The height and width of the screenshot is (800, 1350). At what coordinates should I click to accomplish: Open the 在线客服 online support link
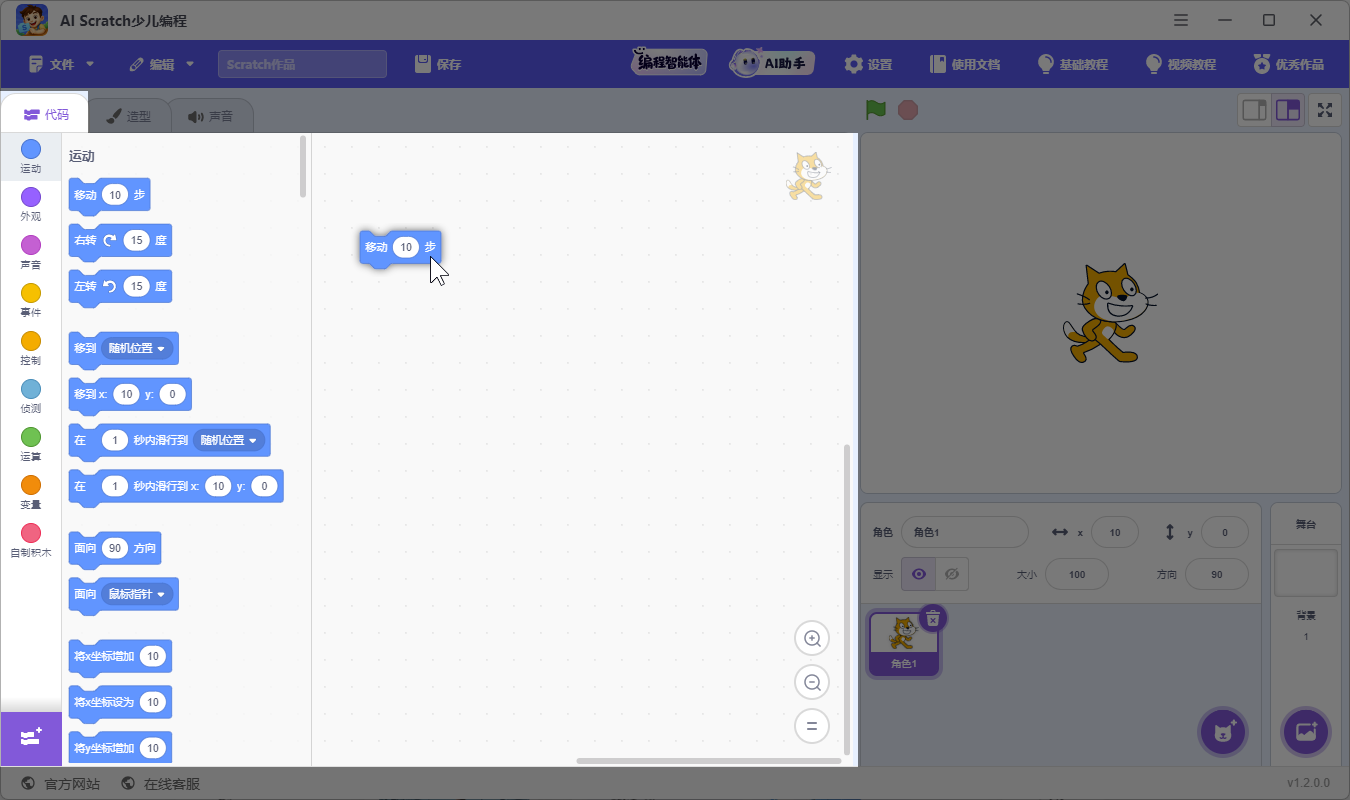pos(160,784)
